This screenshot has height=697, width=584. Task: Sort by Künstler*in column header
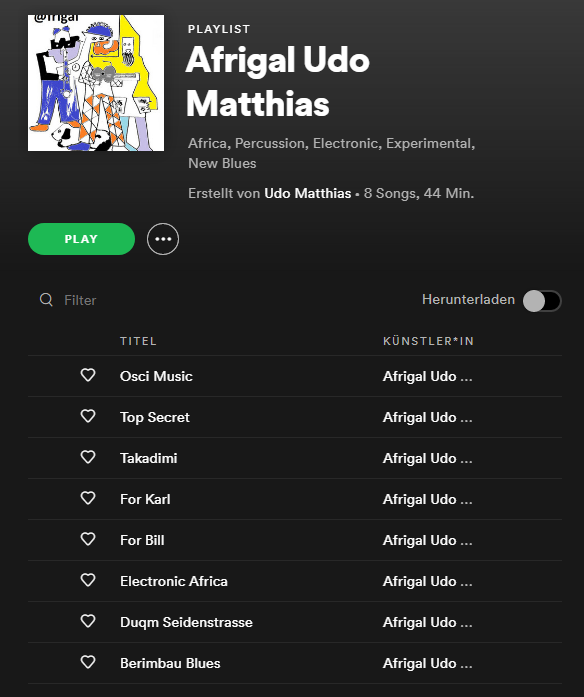428,341
